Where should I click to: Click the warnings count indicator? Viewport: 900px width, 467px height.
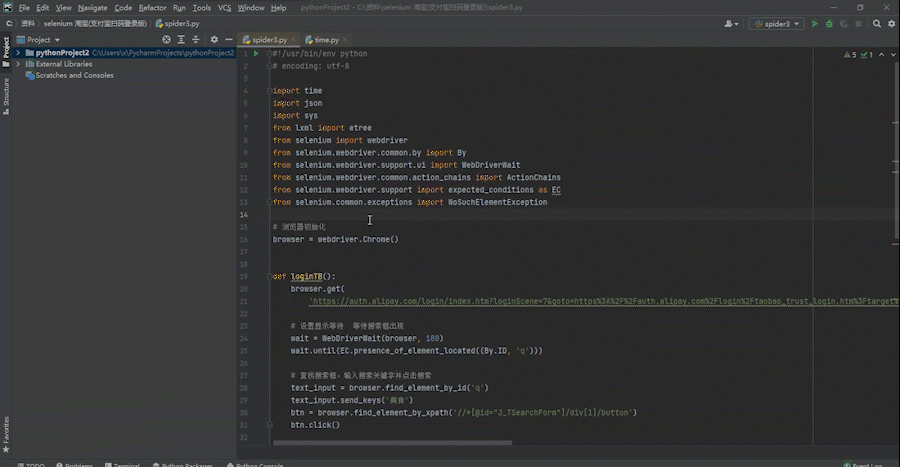(x=850, y=55)
